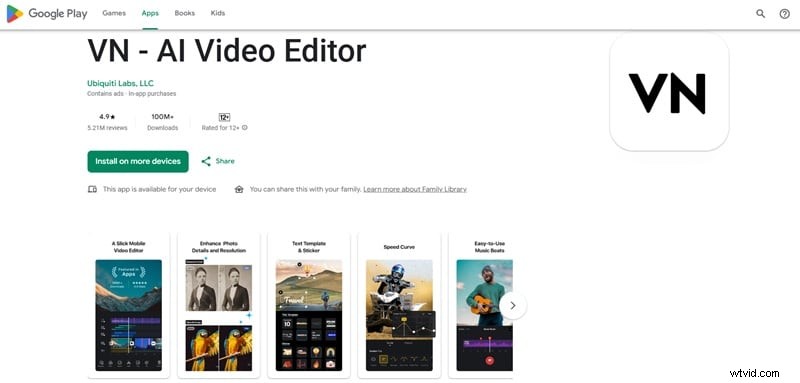Click the device availability icon
Image resolution: width=800 pixels, height=383 pixels.
click(x=92, y=189)
